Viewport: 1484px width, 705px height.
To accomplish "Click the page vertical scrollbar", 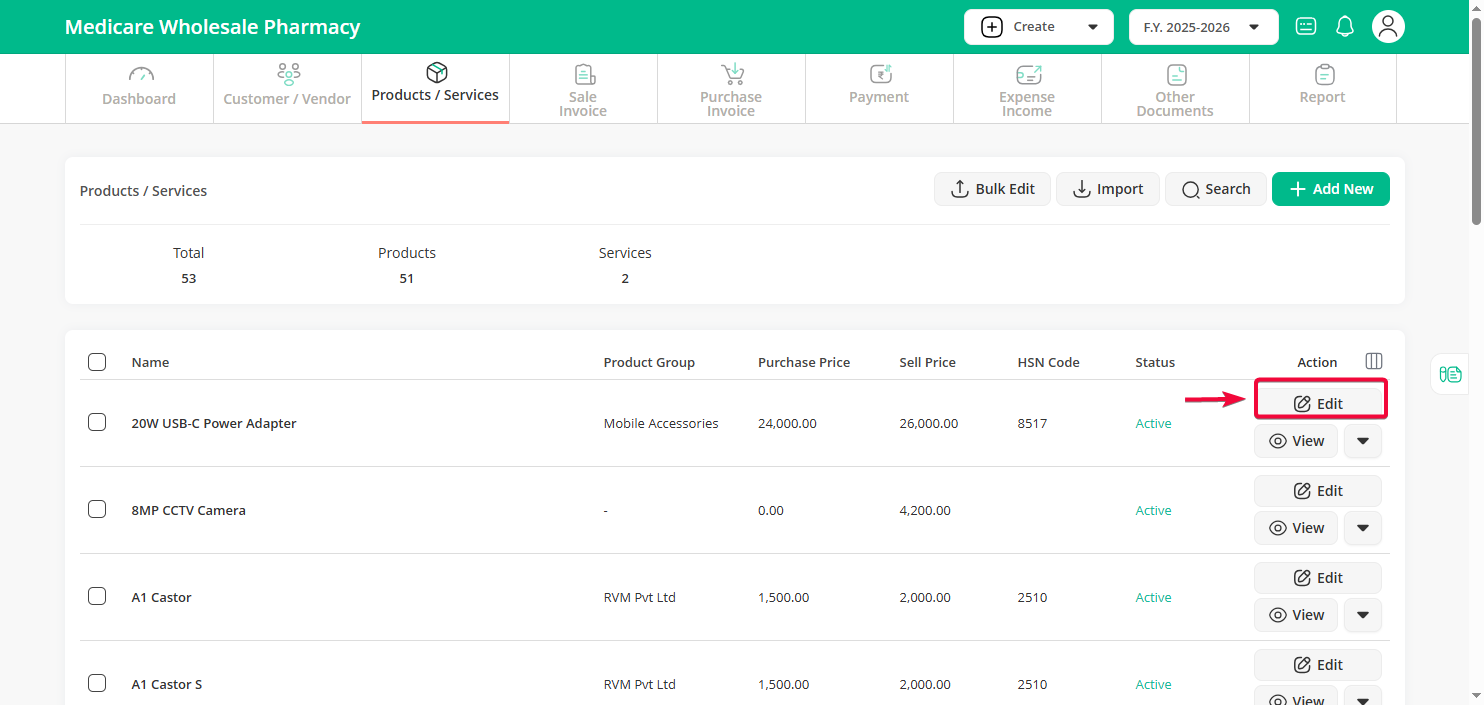I will point(1476,120).
